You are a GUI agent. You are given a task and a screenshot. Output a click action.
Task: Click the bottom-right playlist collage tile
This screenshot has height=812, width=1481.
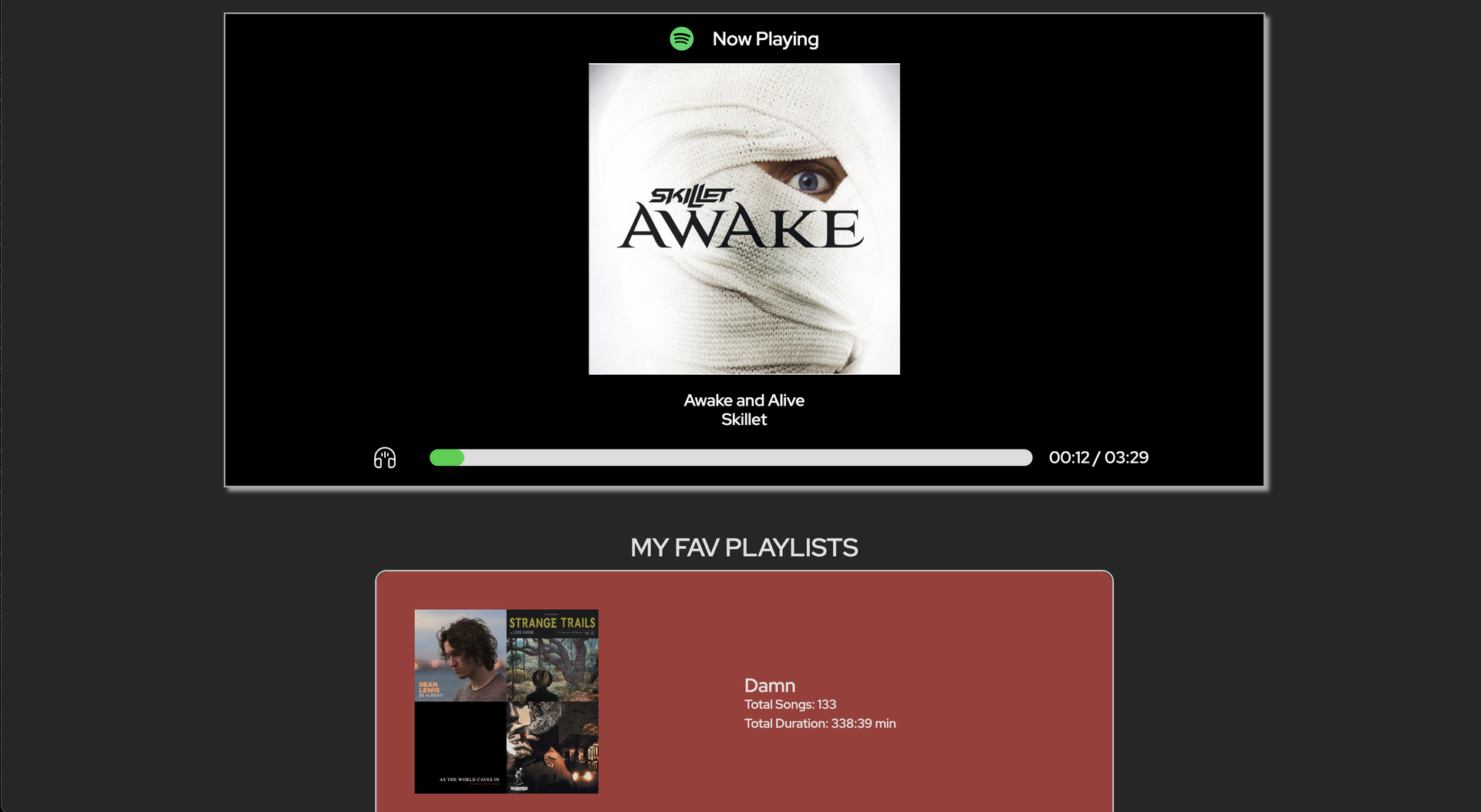point(552,747)
